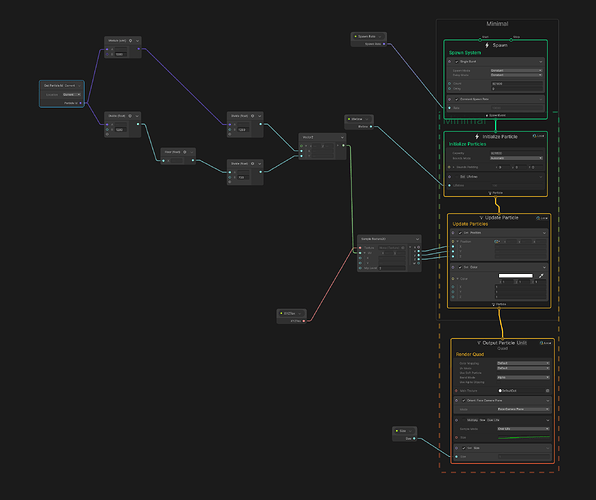Disable the Constant Spawn Rate block checkbox
Screen dimensions: 596x500
457,99
